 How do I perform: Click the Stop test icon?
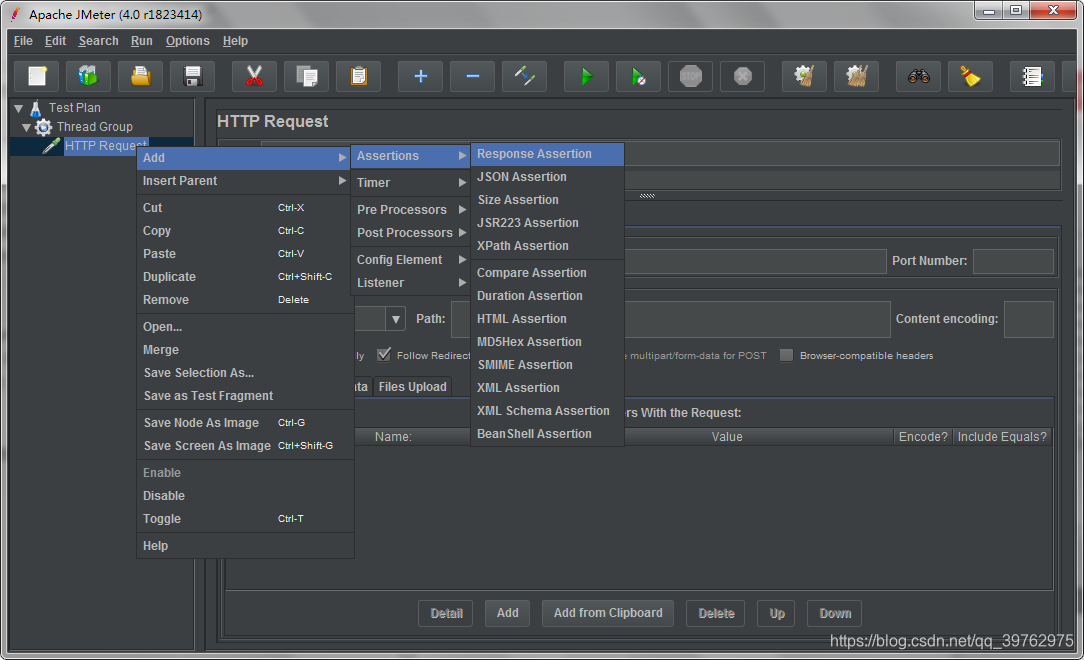pos(690,76)
